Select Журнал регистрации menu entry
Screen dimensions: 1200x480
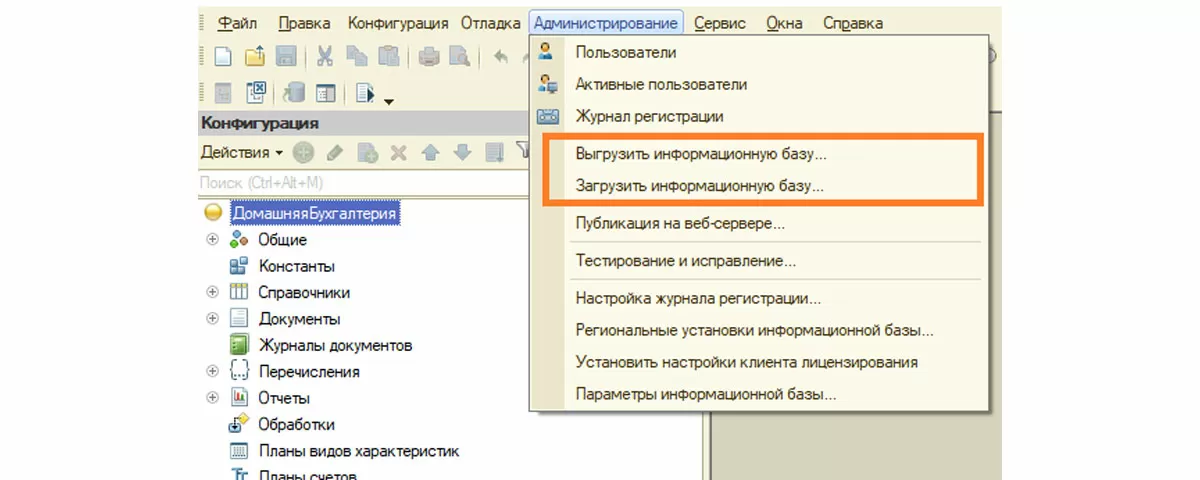tap(760, 116)
